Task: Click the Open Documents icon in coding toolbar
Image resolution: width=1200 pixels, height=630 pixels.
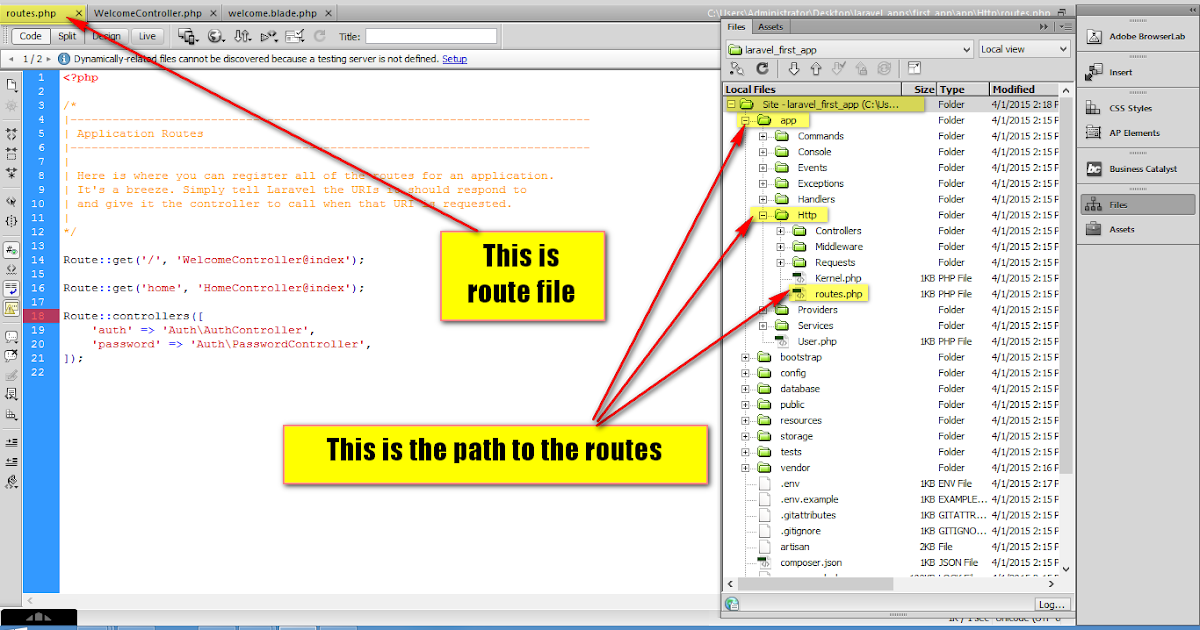Action: [x=12, y=86]
